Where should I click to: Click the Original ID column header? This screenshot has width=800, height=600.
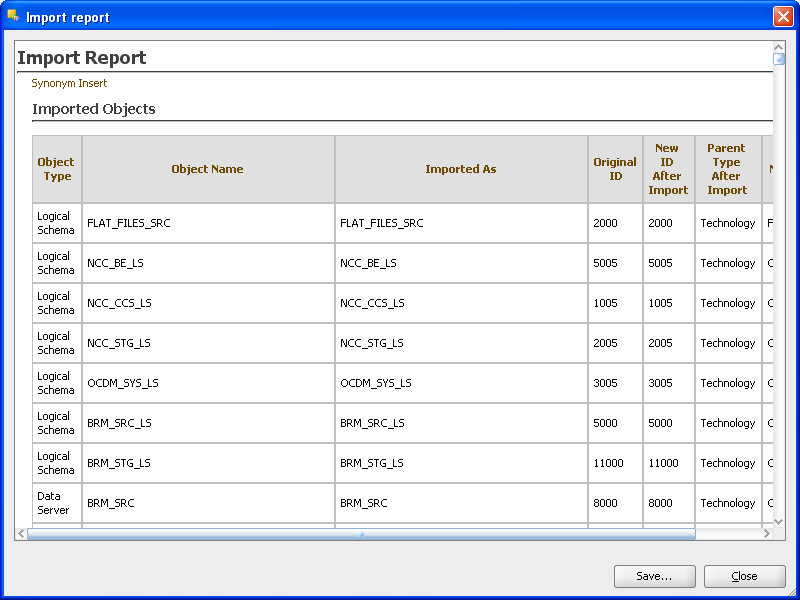point(614,169)
